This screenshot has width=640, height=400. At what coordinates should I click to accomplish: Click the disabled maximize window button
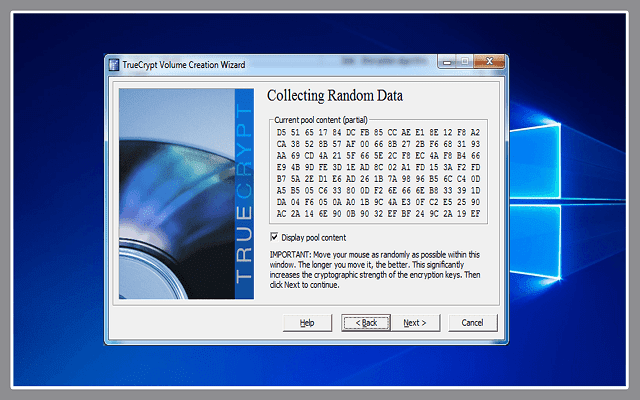[x=465, y=62]
